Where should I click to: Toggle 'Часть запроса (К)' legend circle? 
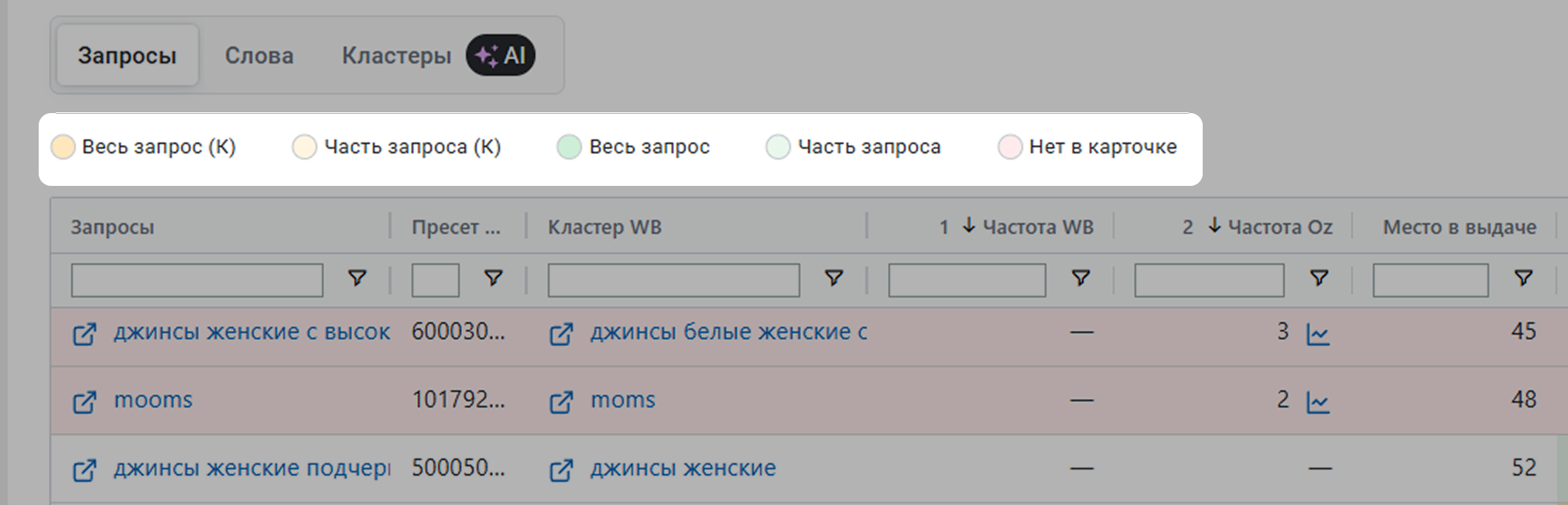click(304, 146)
